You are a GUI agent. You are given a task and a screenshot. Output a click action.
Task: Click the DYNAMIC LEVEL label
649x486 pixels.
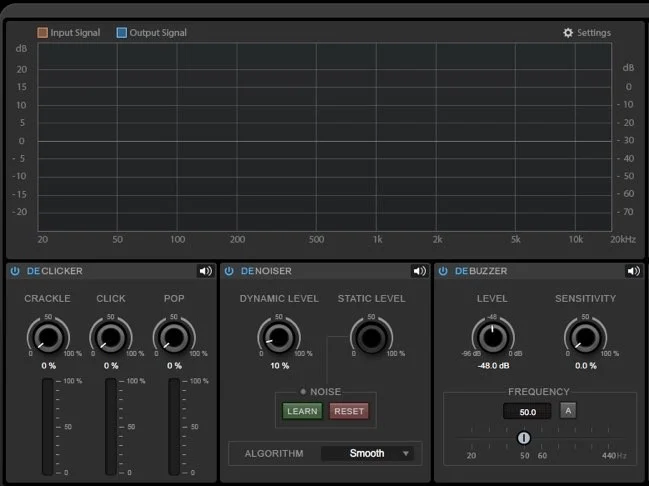[x=279, y=298]
